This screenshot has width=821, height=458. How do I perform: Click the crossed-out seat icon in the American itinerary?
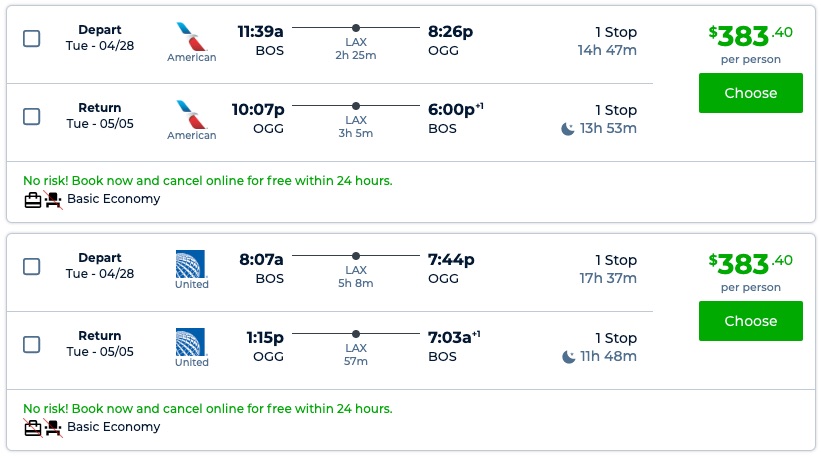tap(53, 199)
